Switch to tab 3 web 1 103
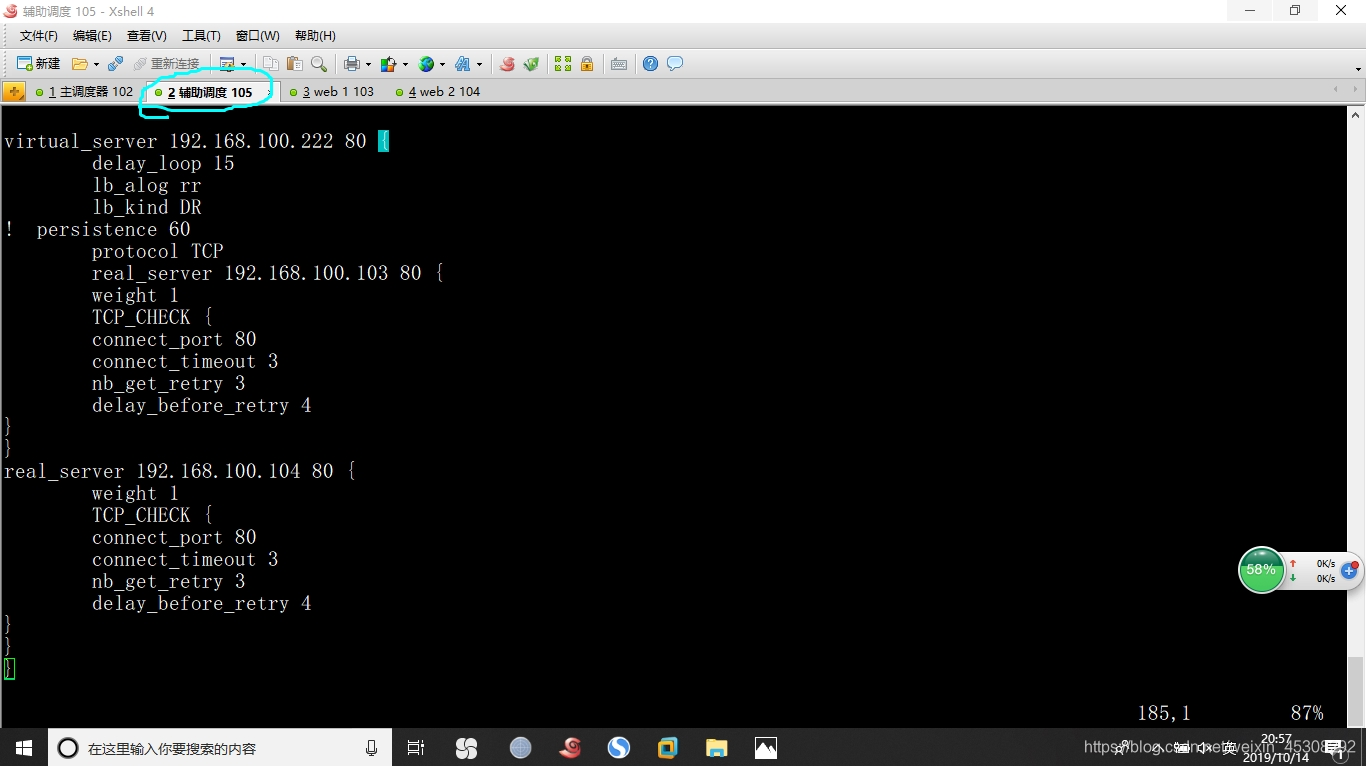This screenshot has height=766, width=1366. pyautogui.click(x=331, y=92)
